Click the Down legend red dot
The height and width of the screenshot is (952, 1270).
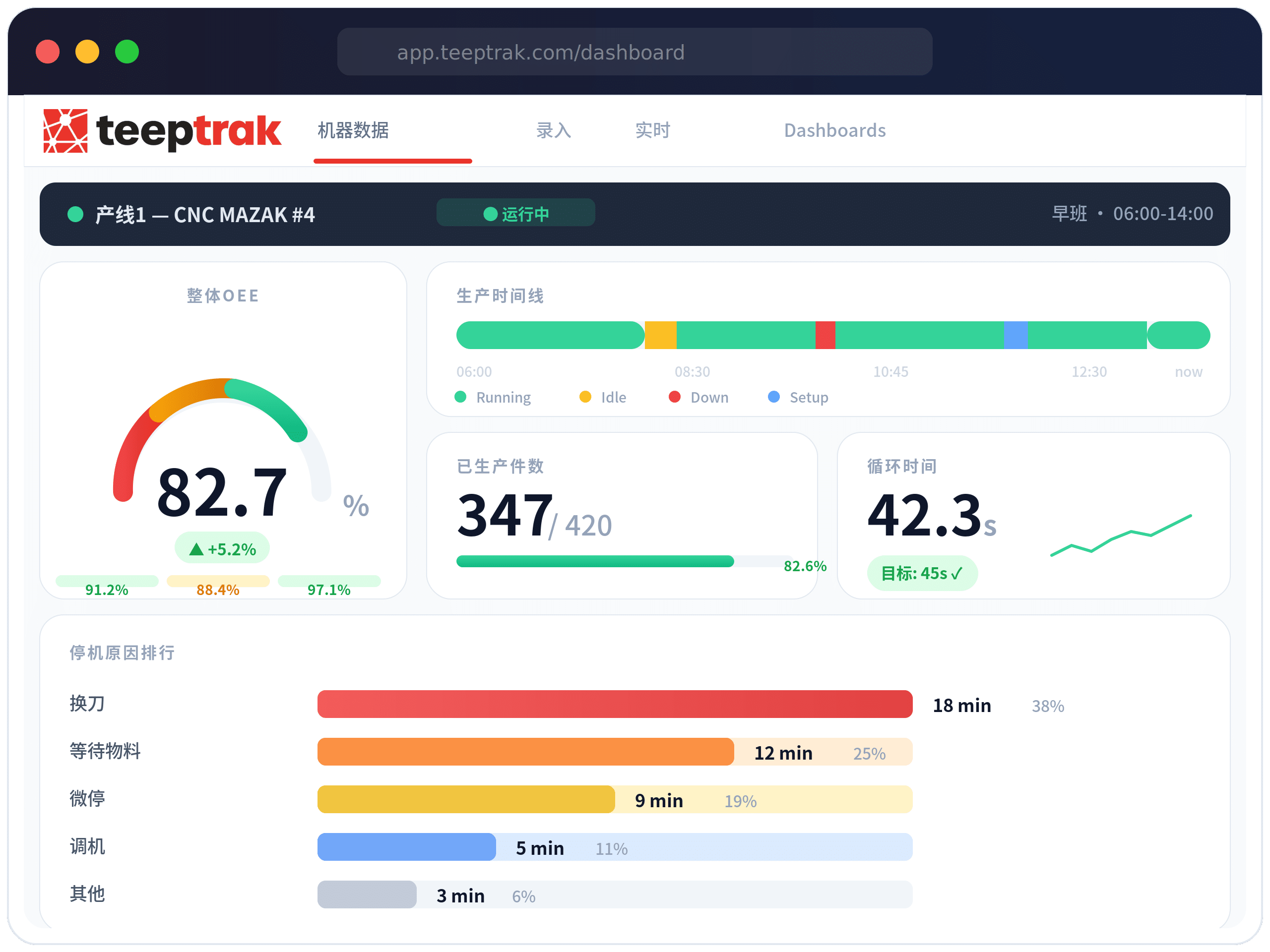coord(675,397)
